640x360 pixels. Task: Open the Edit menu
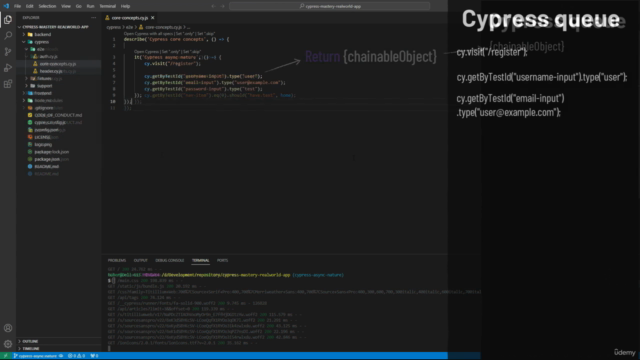(29, 6)
